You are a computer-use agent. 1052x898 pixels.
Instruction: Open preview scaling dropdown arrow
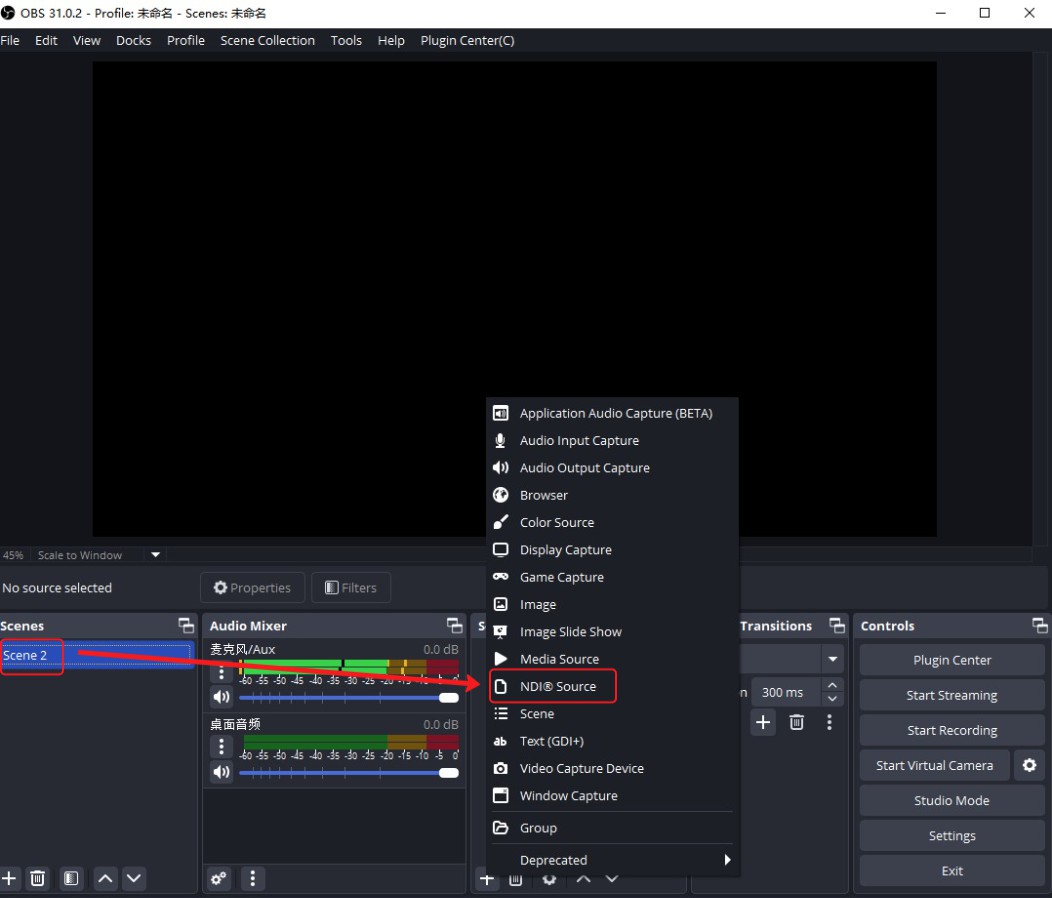156,554
